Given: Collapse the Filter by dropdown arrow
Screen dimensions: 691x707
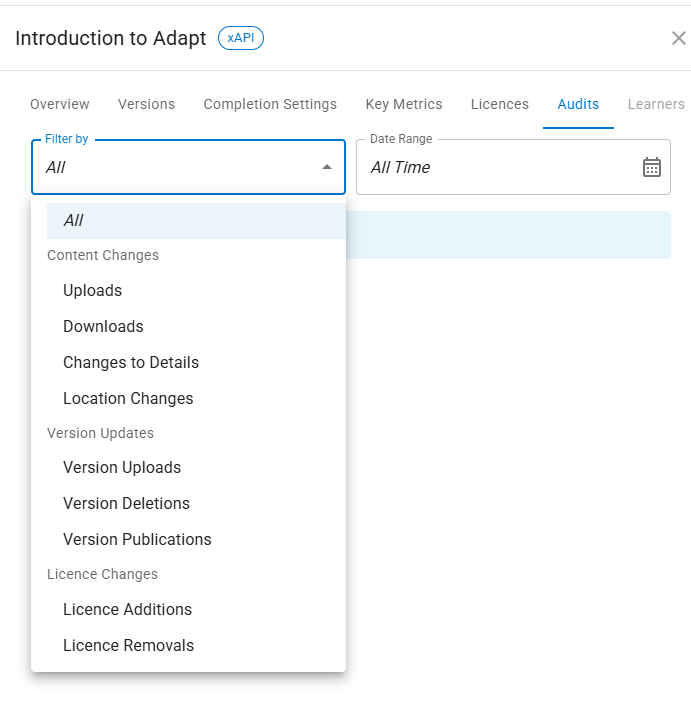Looking at the screenshot, I should 327,167.
